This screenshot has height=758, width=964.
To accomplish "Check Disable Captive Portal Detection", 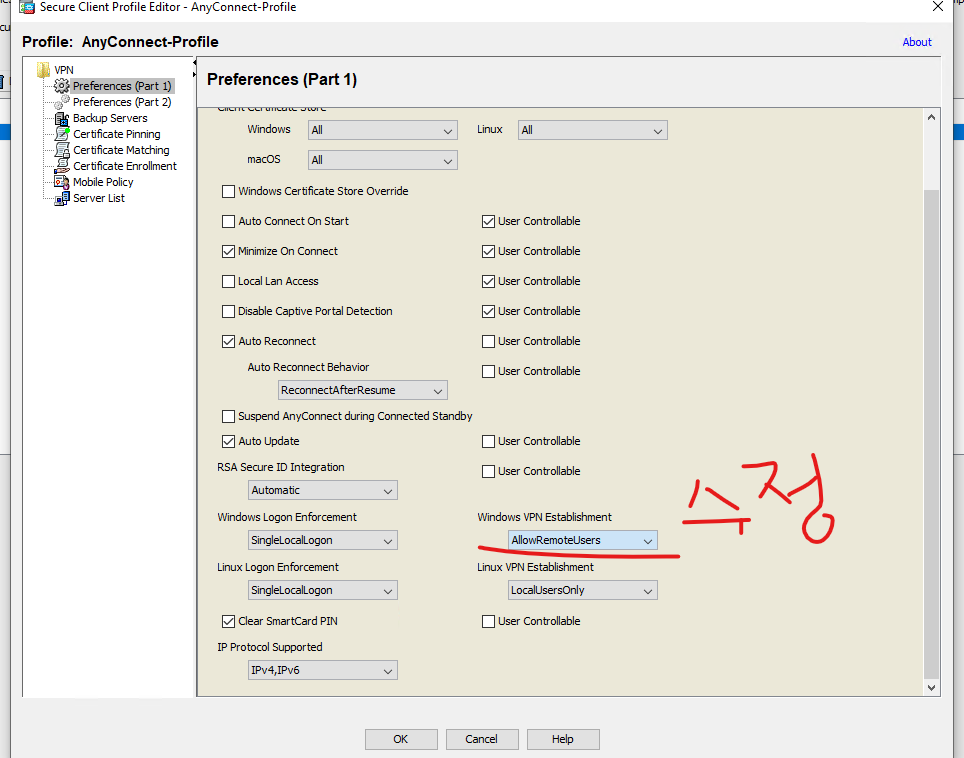I will [228, 312].
